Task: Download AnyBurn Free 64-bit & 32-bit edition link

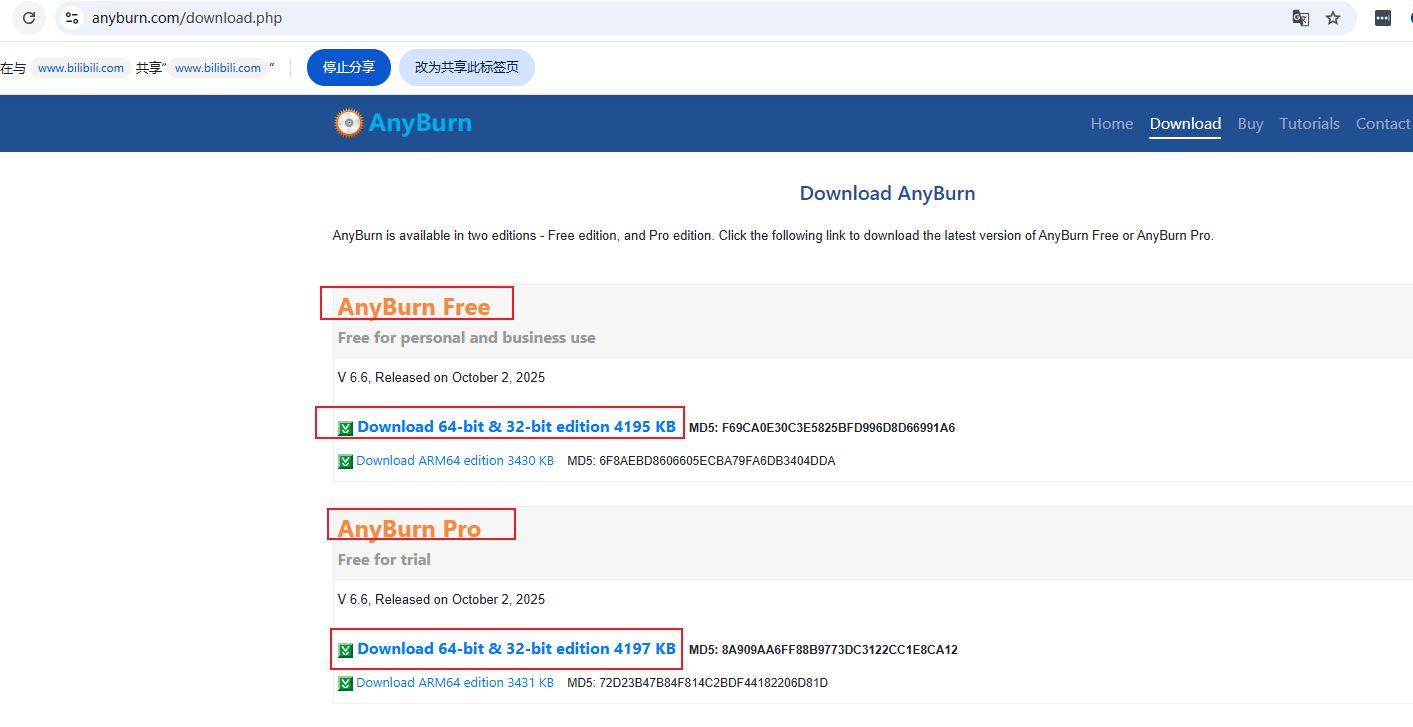Action: [x=516, y=427]
